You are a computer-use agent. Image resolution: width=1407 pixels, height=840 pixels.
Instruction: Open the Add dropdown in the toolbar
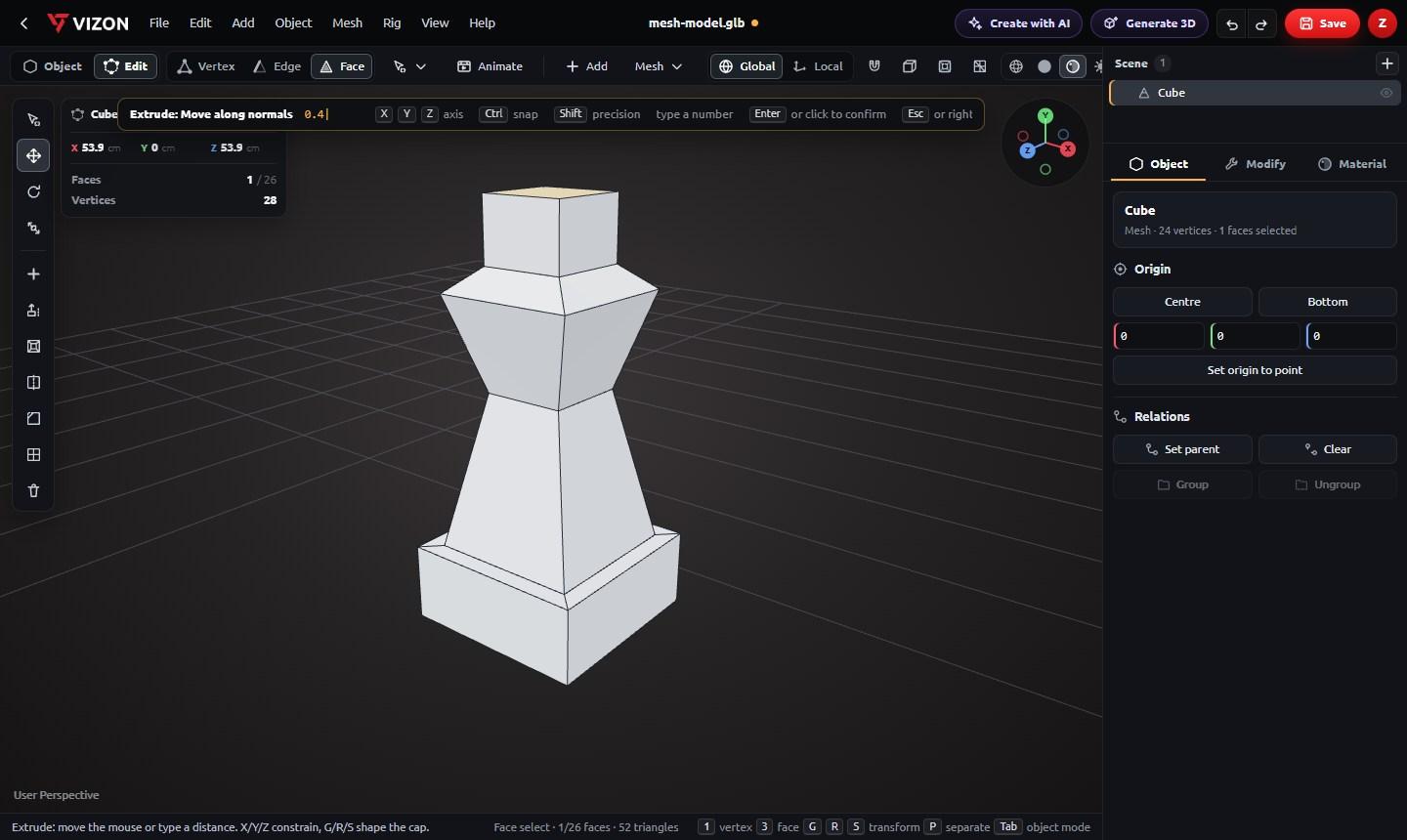point(586,66)
